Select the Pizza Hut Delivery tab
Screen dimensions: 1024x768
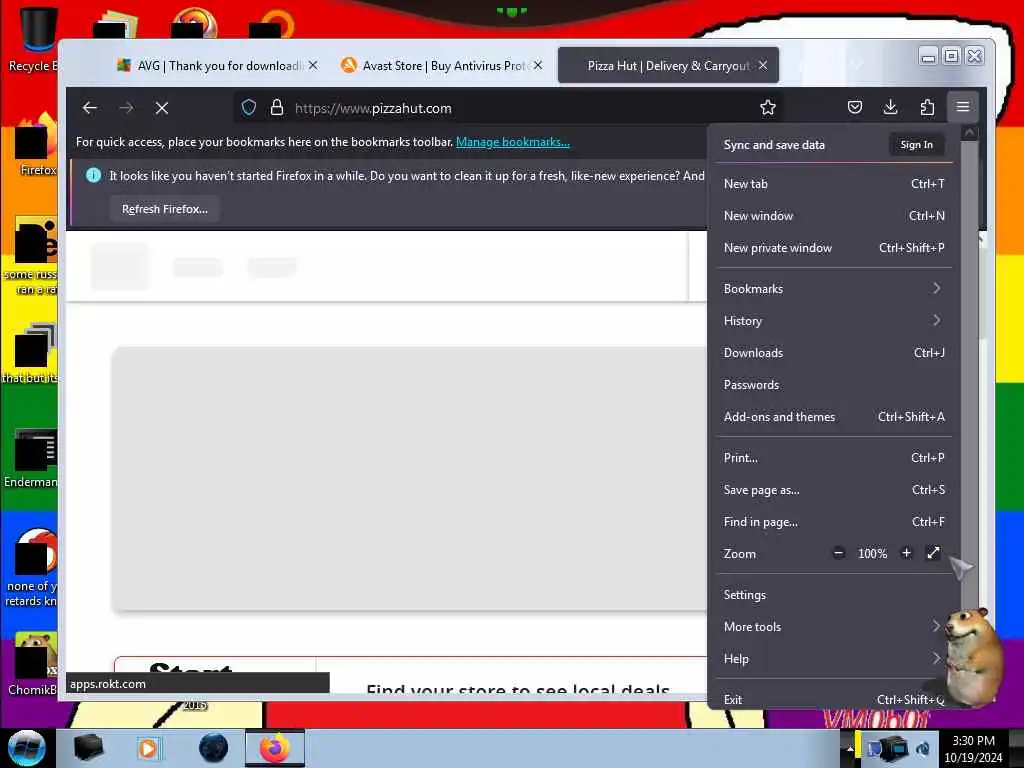tap(668, 65)
